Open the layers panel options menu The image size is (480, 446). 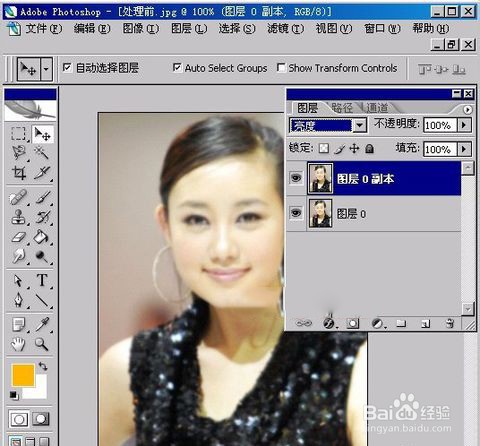[x=467, y=109]
